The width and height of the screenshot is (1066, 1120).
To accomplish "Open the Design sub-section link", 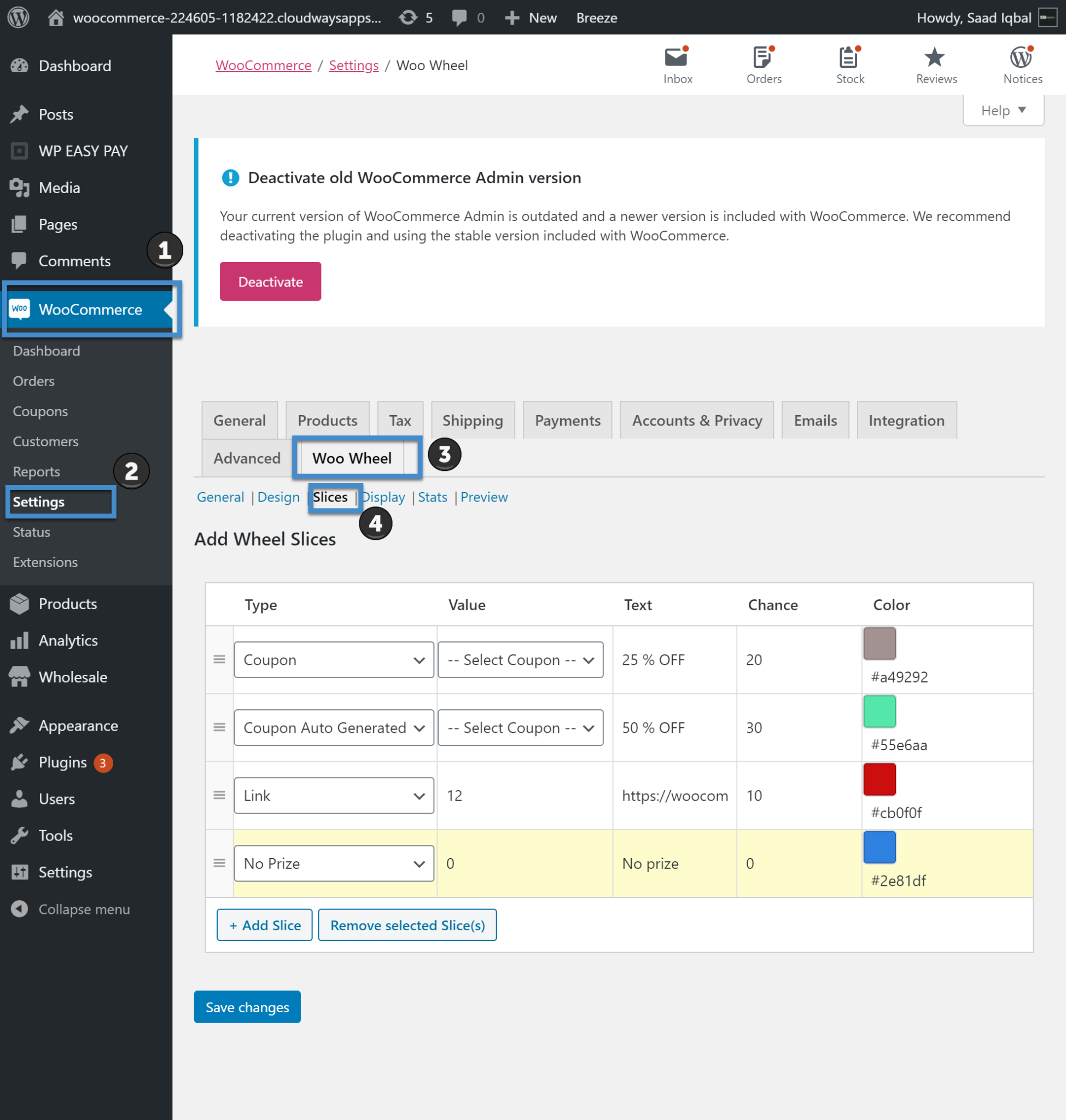I will tap(278, 497).
